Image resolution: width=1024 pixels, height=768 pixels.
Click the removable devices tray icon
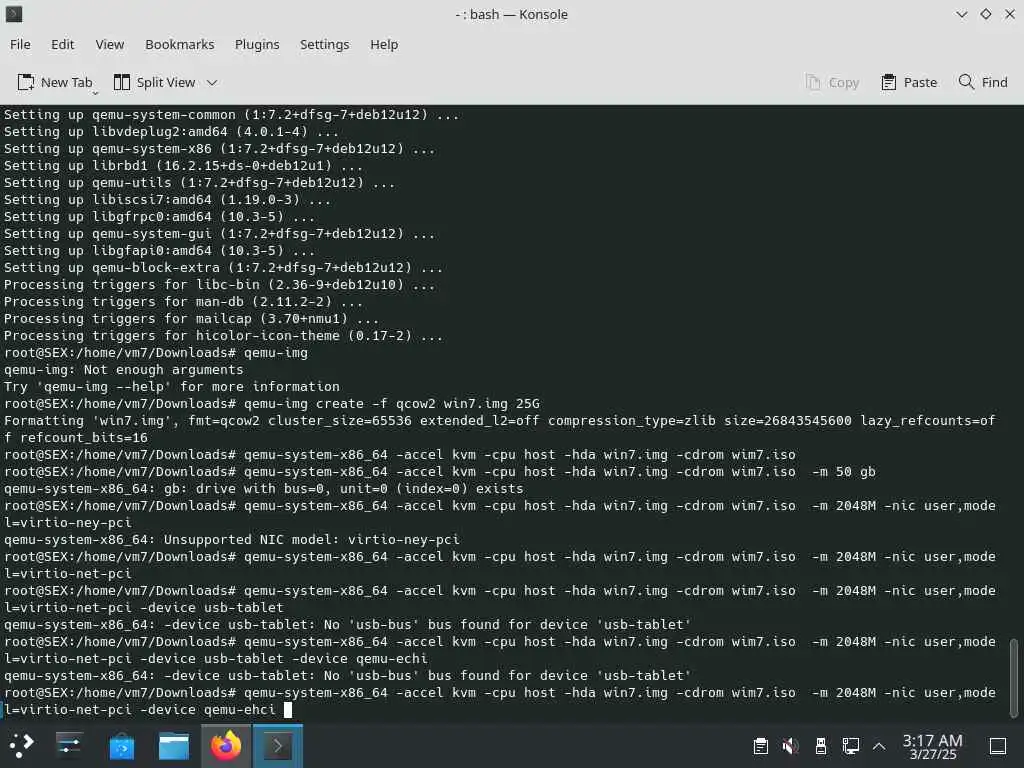coord(821,746)
